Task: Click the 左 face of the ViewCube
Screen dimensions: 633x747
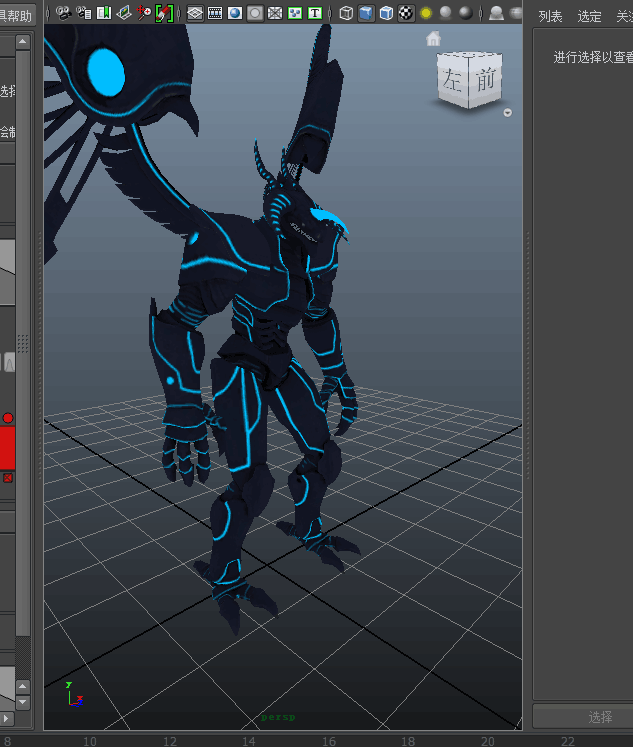Action: [x=452, y=80]
